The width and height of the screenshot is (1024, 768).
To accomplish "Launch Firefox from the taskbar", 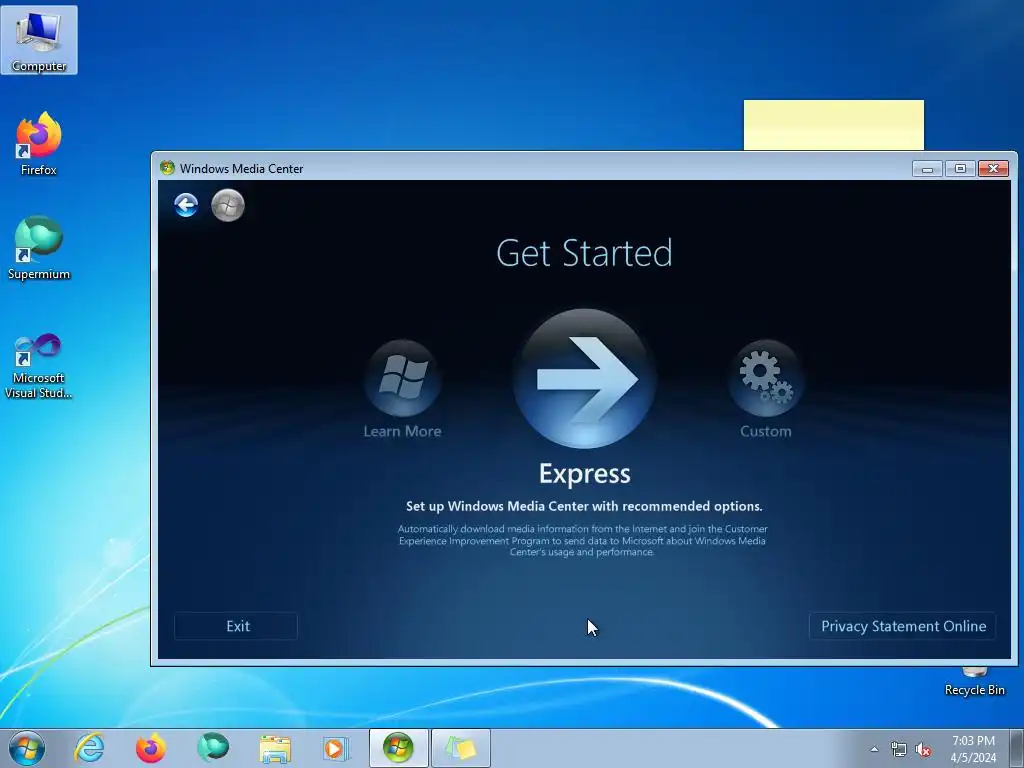I will click(x=151, y=748).
